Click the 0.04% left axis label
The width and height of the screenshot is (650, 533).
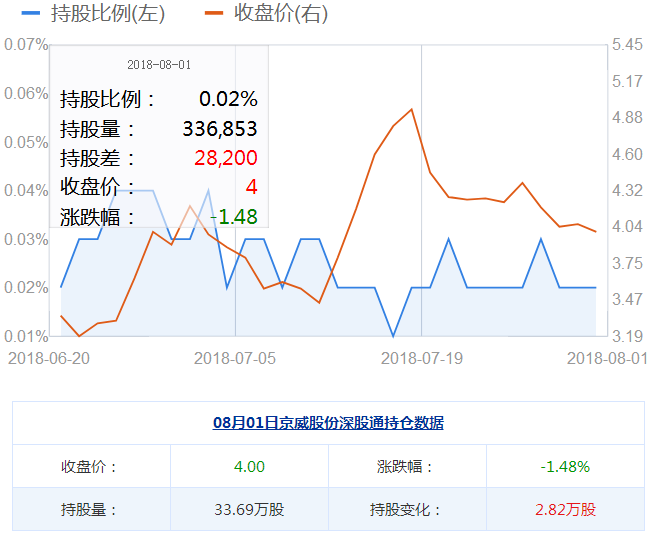pyautogui.click(x=26, y=191)
